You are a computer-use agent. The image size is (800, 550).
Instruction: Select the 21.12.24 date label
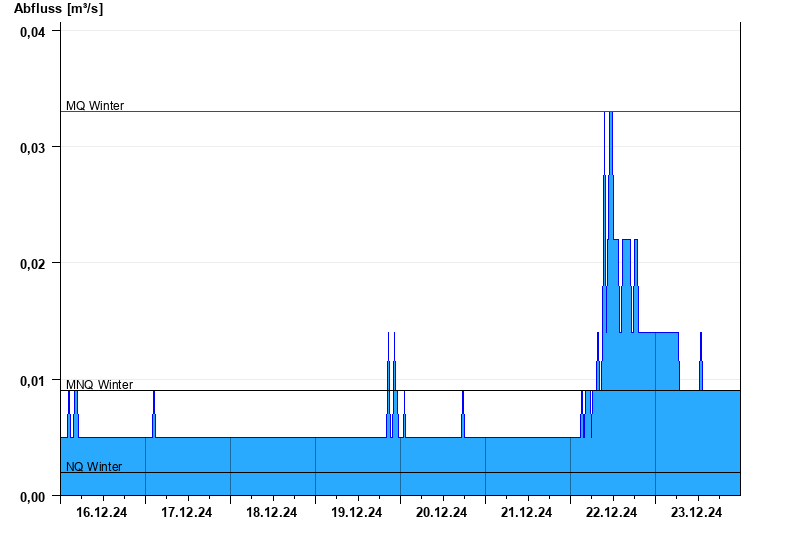coord(527,512)
